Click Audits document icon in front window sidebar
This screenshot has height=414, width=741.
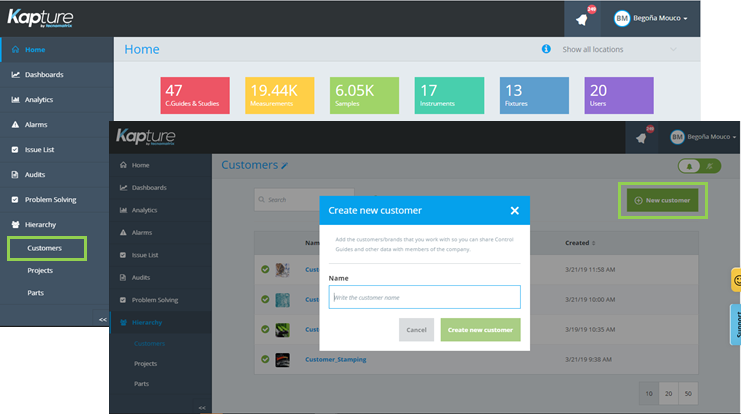coord(123,277)
